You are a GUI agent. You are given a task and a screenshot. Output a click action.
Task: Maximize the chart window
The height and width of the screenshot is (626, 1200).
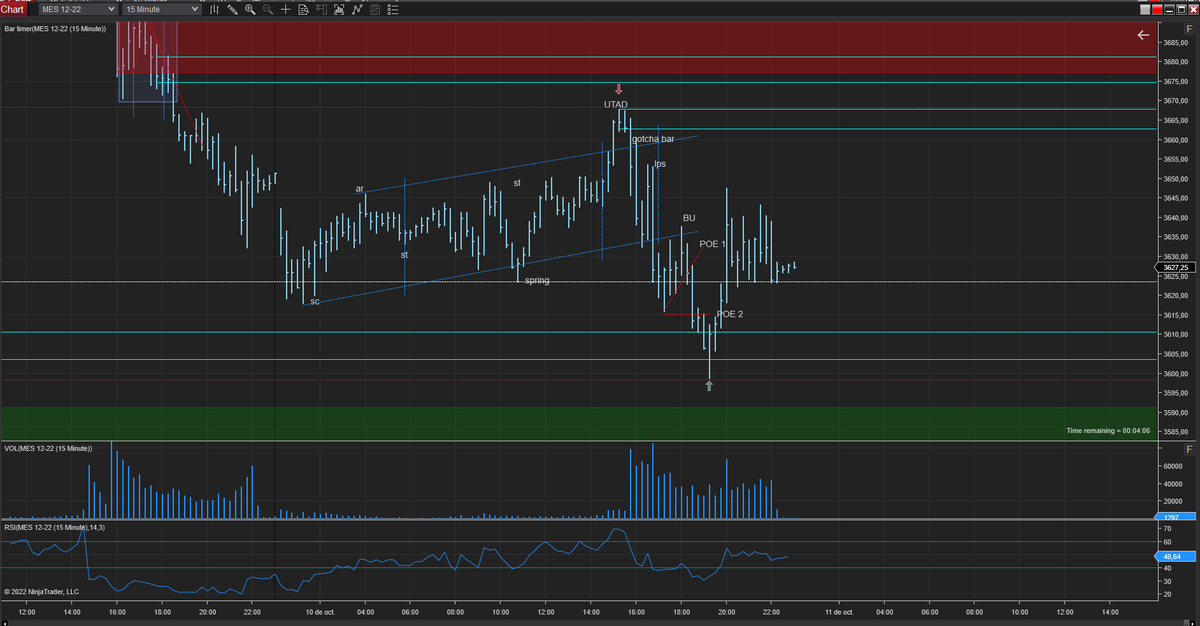click(x=1182, y=9)
